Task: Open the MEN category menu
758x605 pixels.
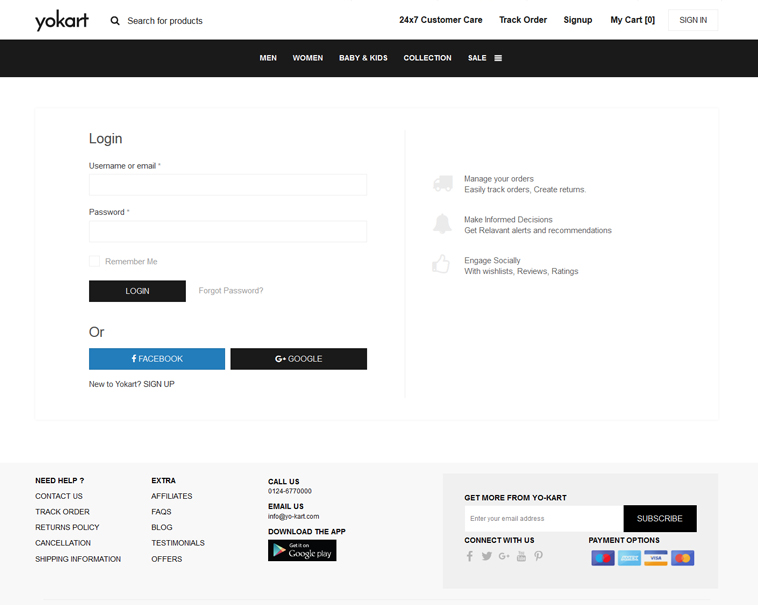Action: (268, 58)
